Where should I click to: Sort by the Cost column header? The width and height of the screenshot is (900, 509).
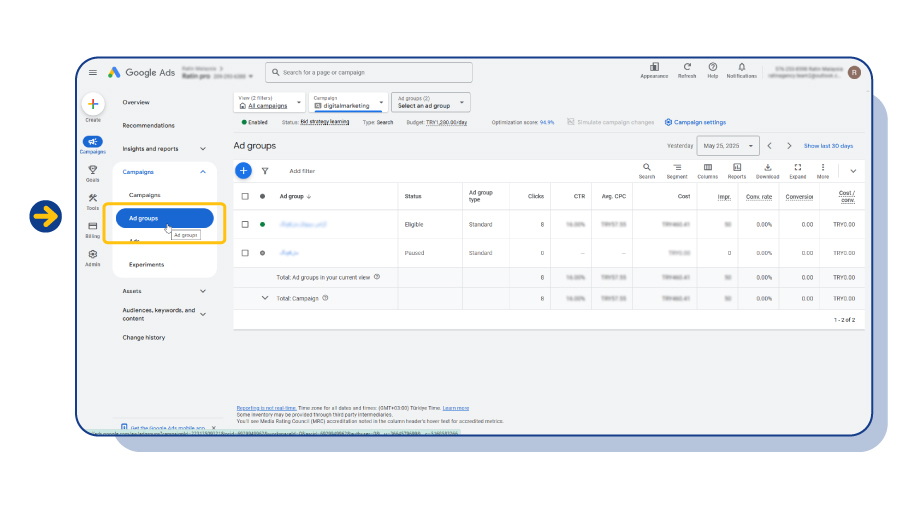point(684,196)
